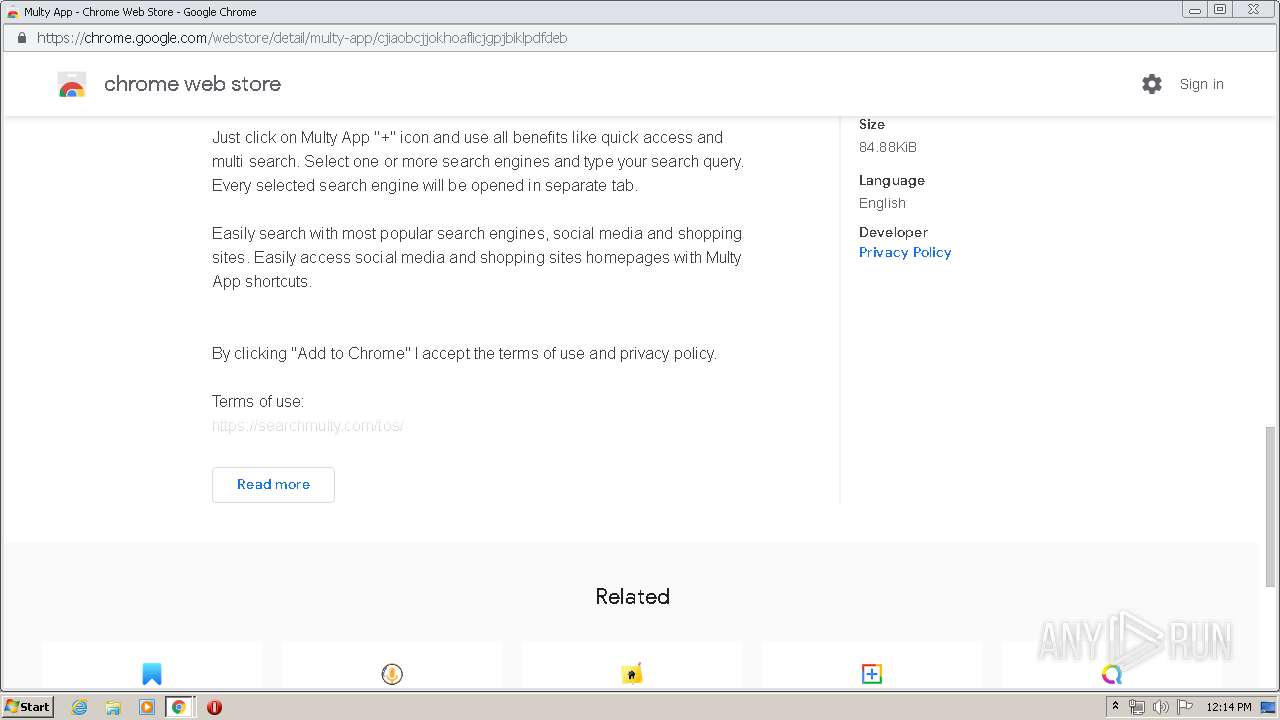Click the 'Terms of use:' text
Screen dimensions: 1280x720
258,401
